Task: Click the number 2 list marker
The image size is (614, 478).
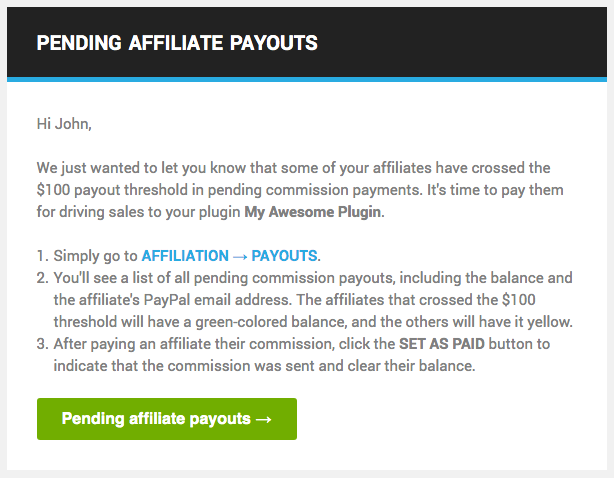Action: point(41,277)
